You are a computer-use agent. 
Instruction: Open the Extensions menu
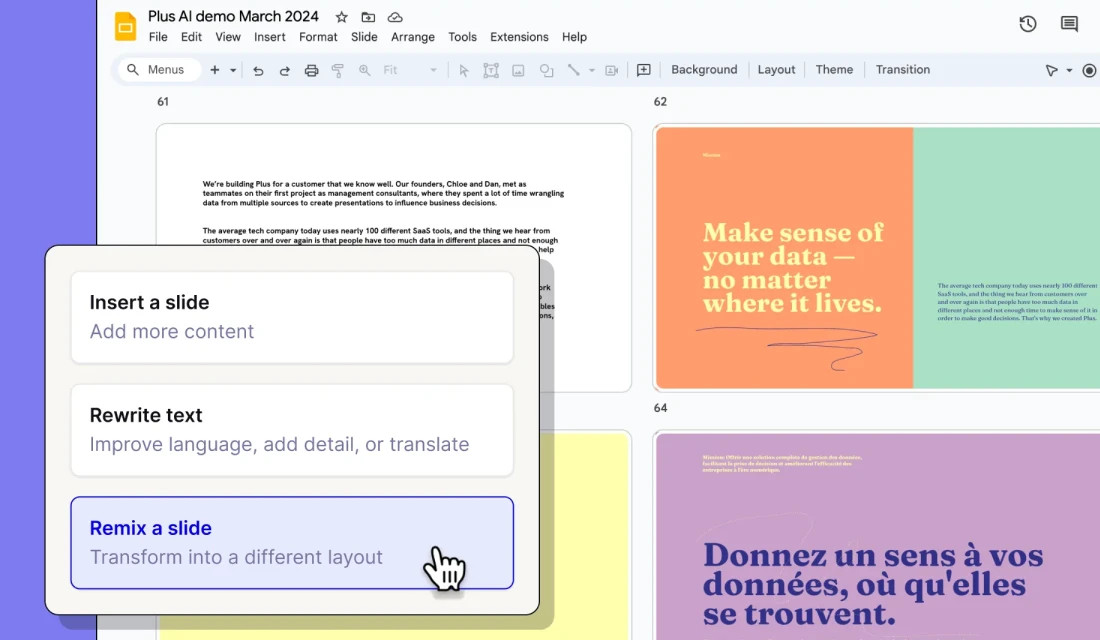pos(519,37)
